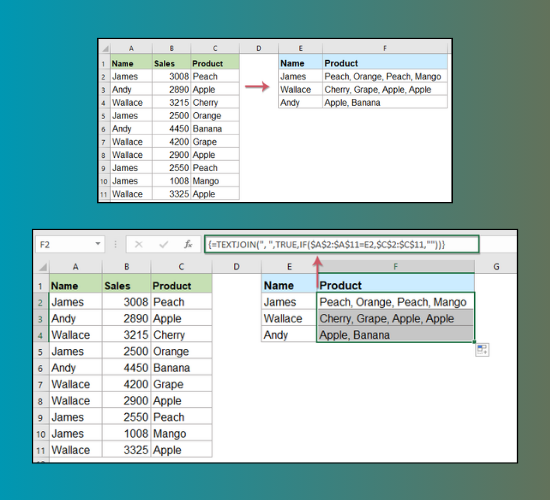
Task: Select column D header in upper spreadsheet
Action: point(259,48)
